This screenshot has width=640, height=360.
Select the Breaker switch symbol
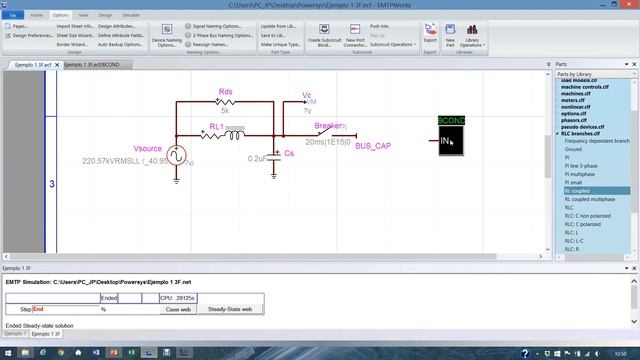(326, 133)
